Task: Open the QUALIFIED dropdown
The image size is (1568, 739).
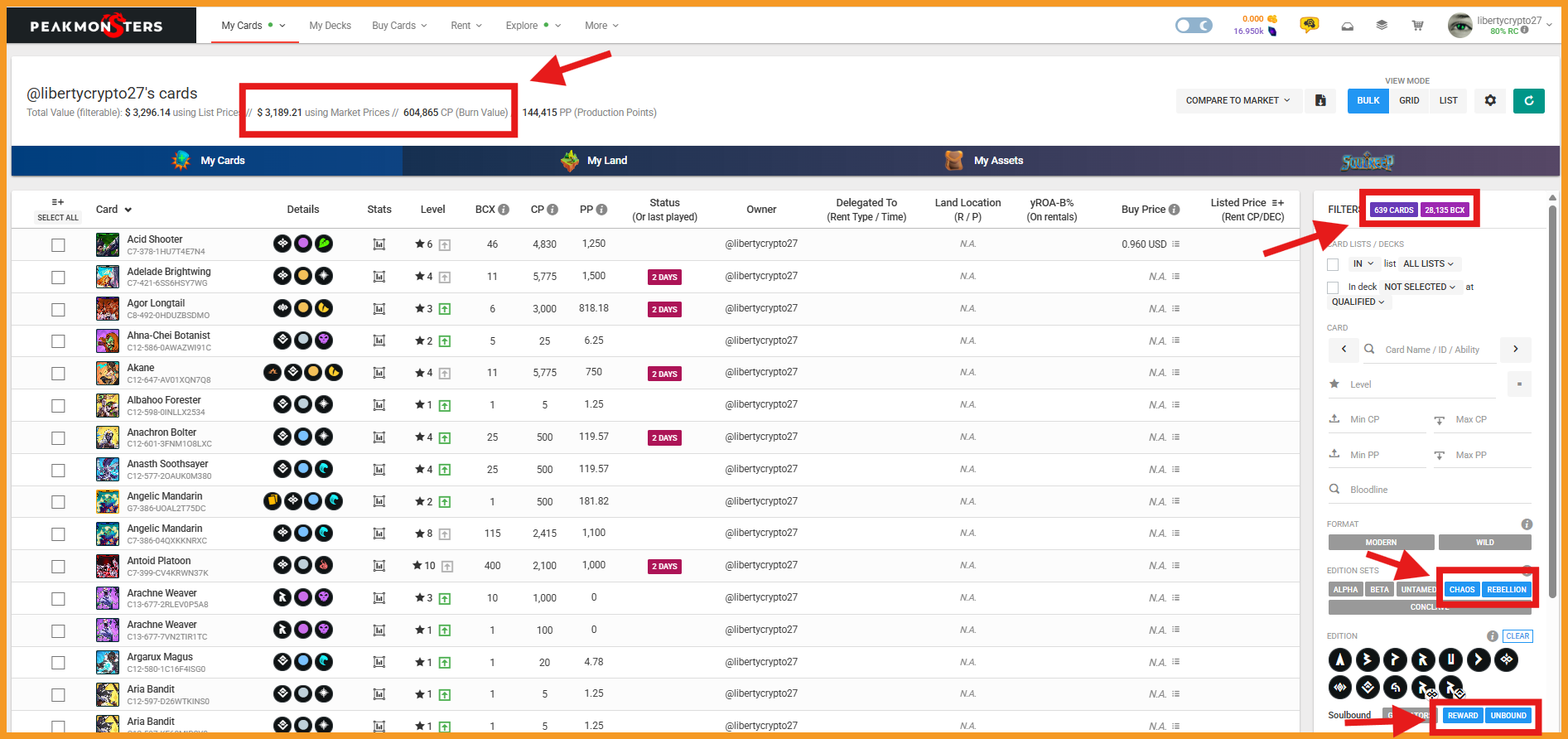Action: click(x=1358, y=302)
